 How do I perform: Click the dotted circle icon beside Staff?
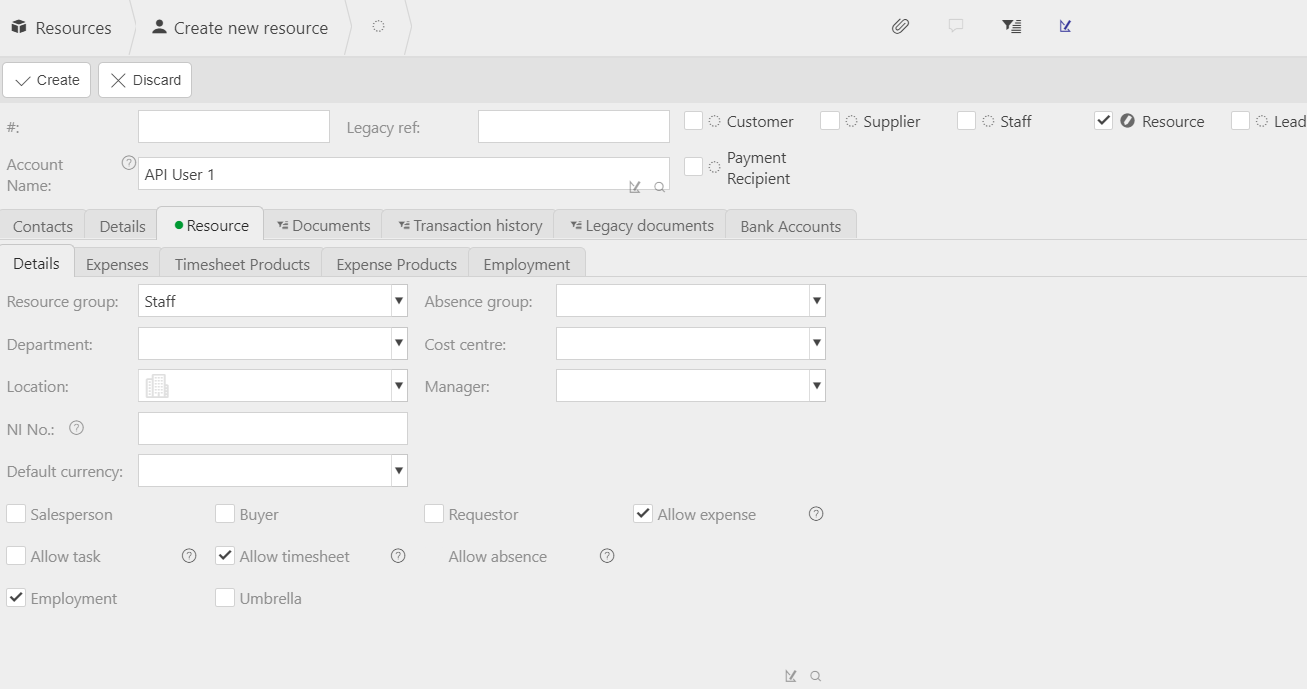[x=989, y=121]
